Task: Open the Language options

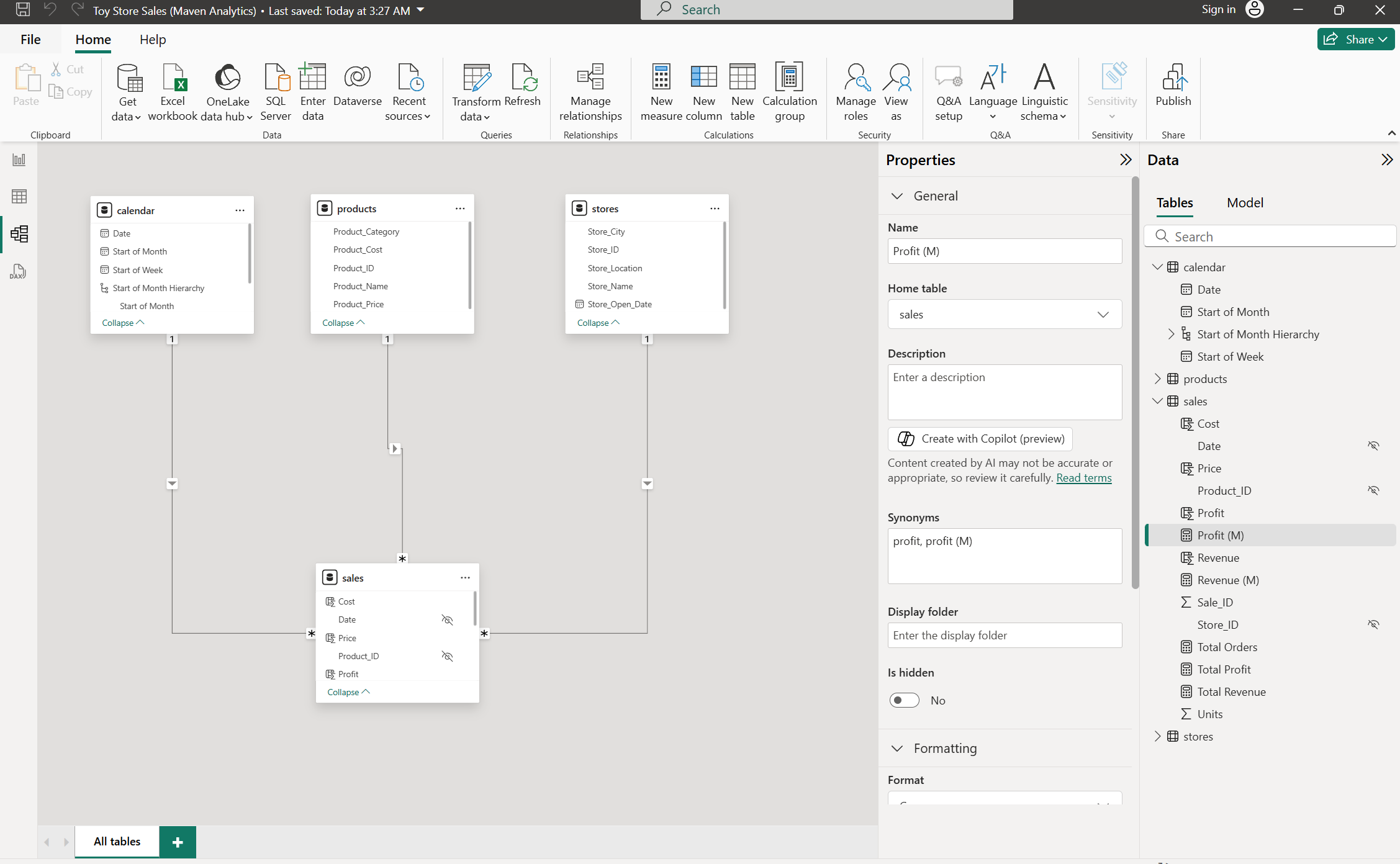Action: pos(993,93)
